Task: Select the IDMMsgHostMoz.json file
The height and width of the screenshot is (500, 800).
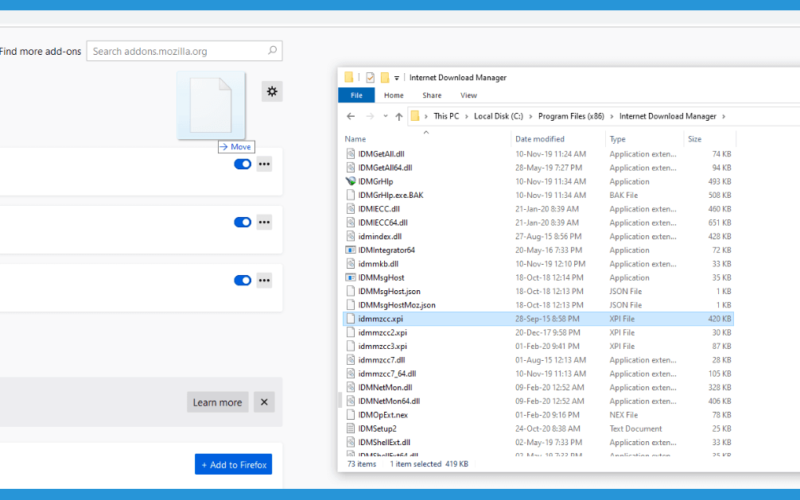Action: click(x=396, y=305)
